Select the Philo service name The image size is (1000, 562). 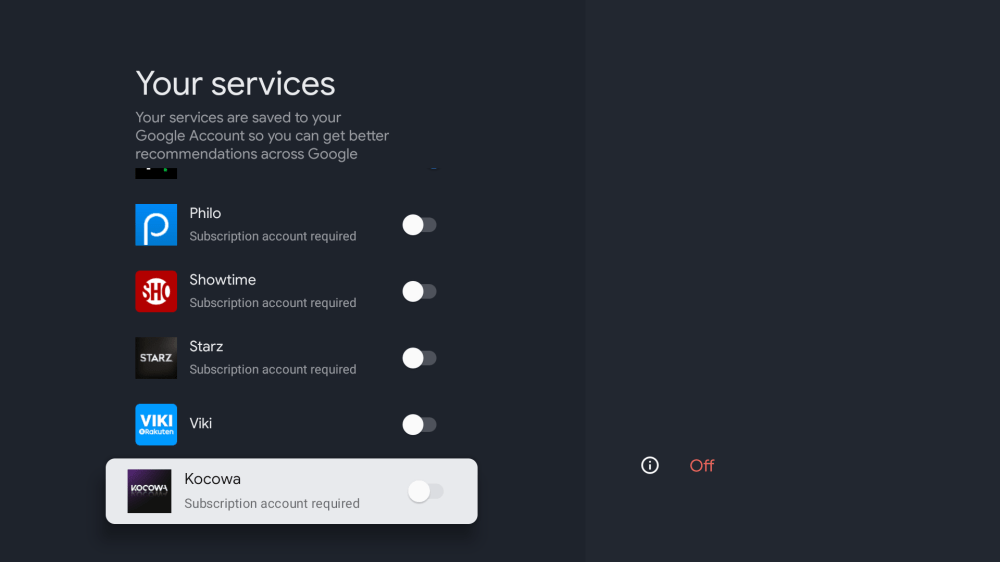(205, 213)
